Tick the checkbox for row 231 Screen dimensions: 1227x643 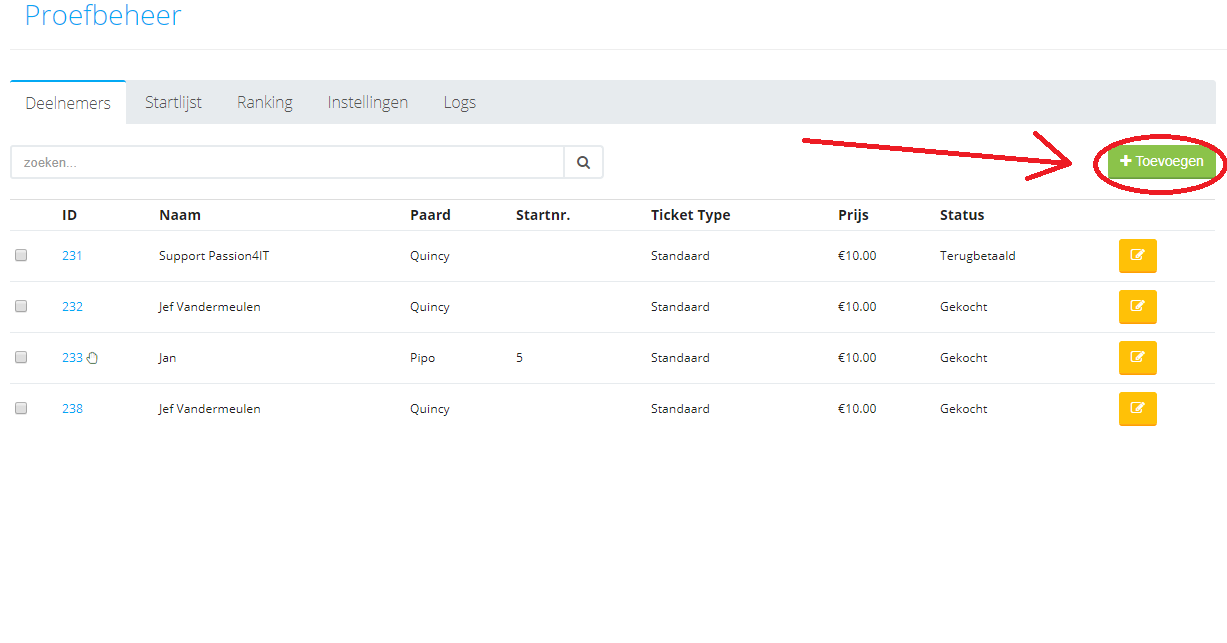[21, 256]
